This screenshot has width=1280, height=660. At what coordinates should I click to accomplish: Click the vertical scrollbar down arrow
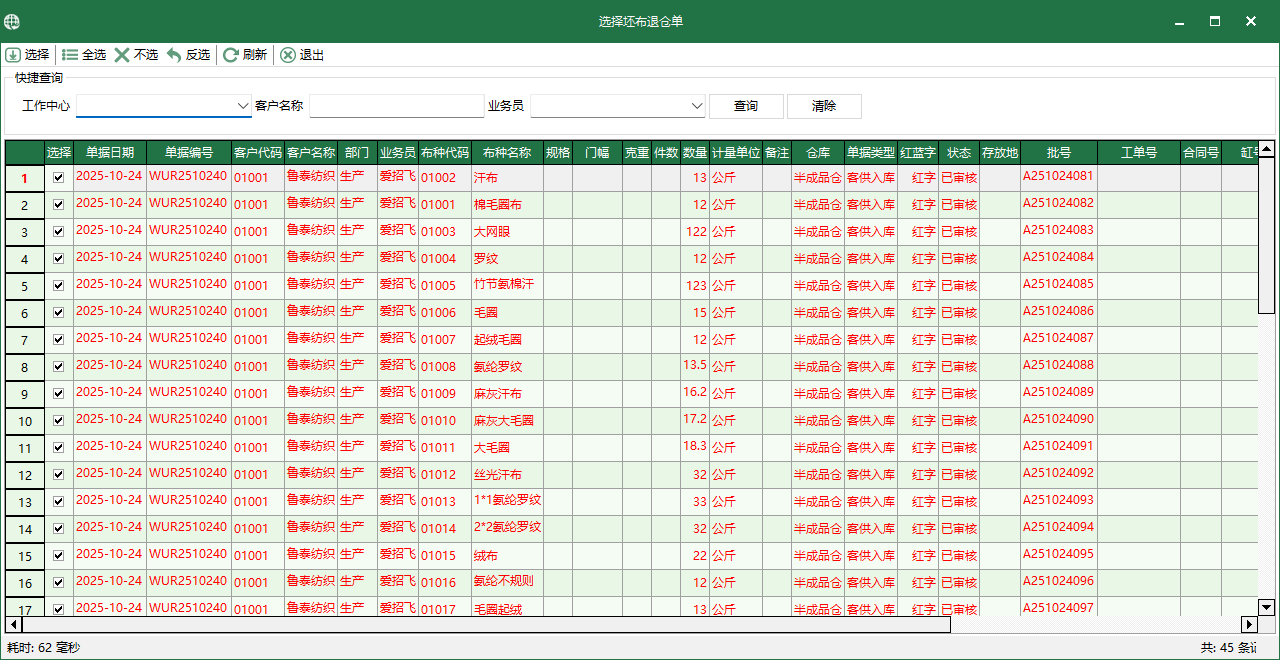(x=1264, y=606)
